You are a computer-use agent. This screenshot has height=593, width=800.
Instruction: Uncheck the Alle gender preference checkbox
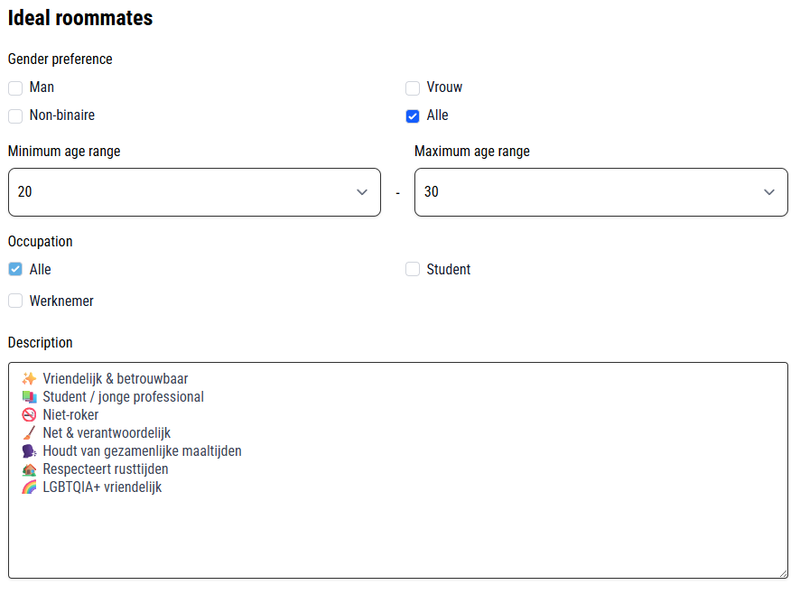(x=412, y=116)
